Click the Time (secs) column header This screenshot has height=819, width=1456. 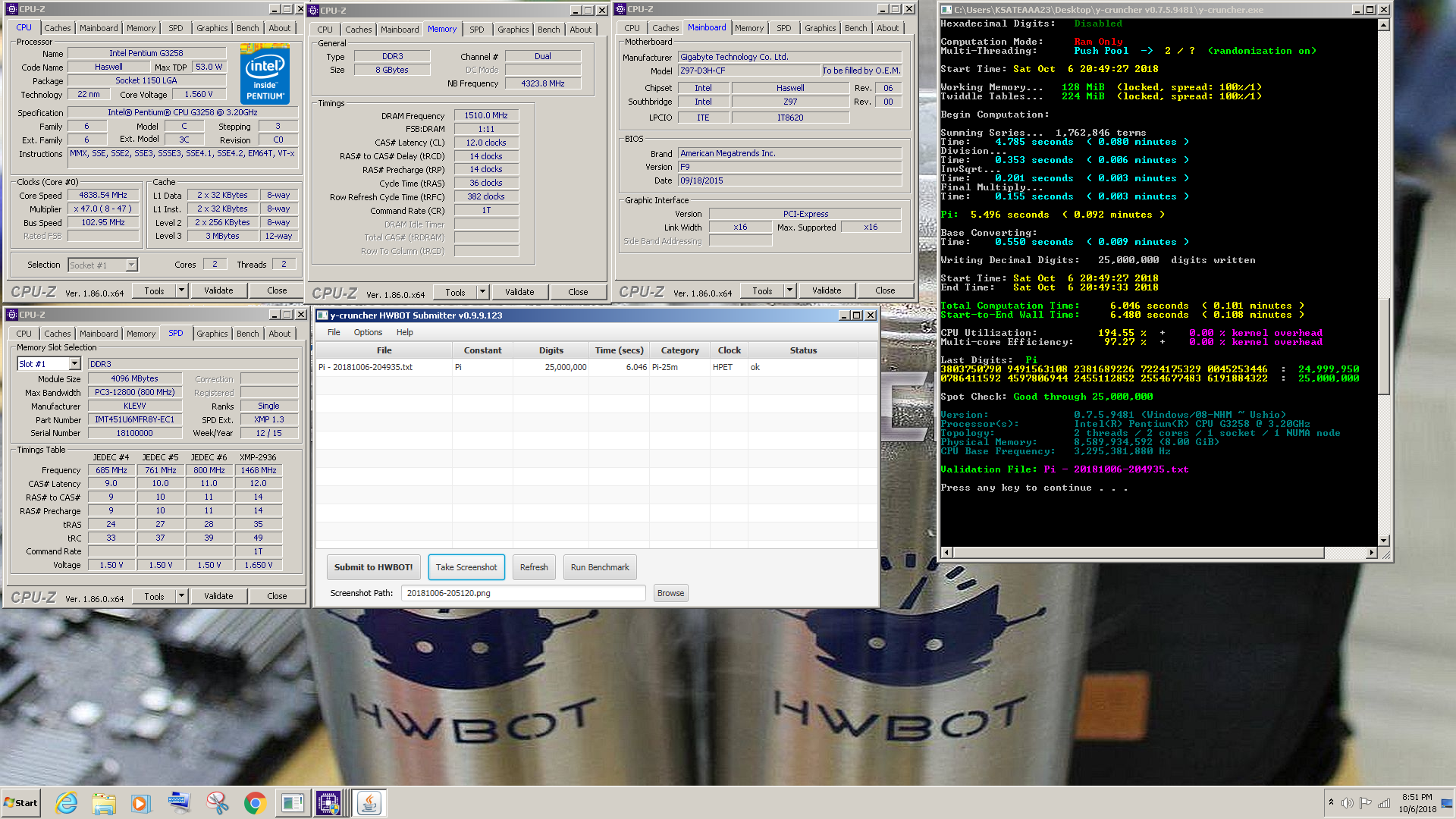pyautogui.click(x=620, y=350)
